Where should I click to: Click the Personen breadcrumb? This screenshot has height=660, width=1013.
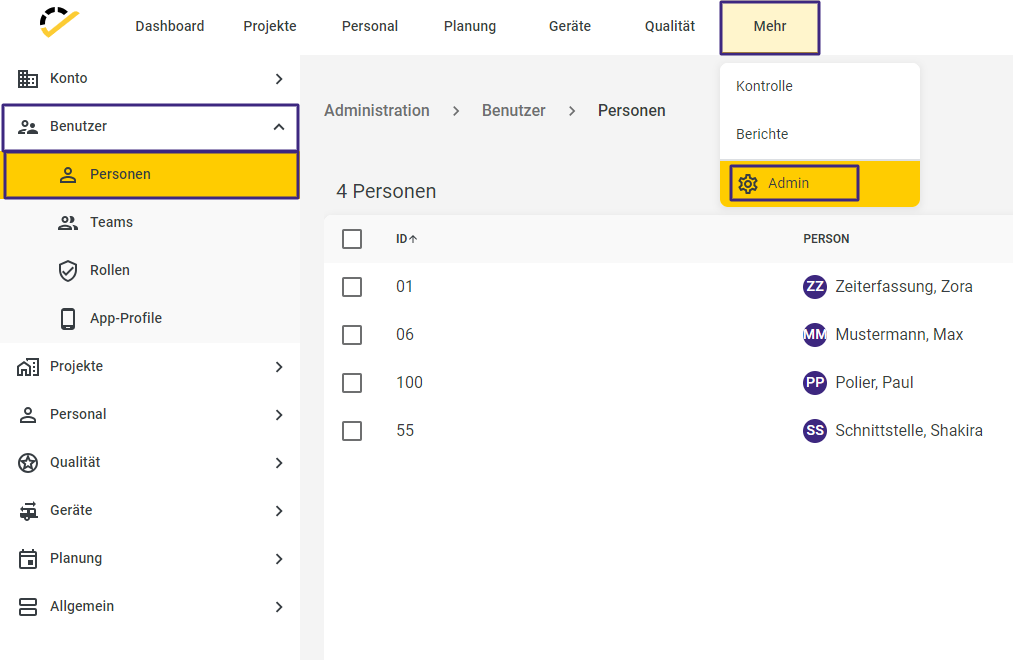pyautogui.click(x=631, y=110)
